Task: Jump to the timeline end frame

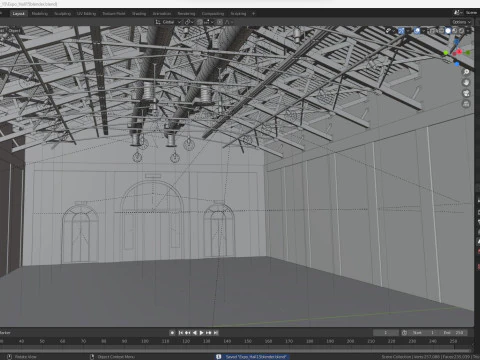Action: [216, 333]
